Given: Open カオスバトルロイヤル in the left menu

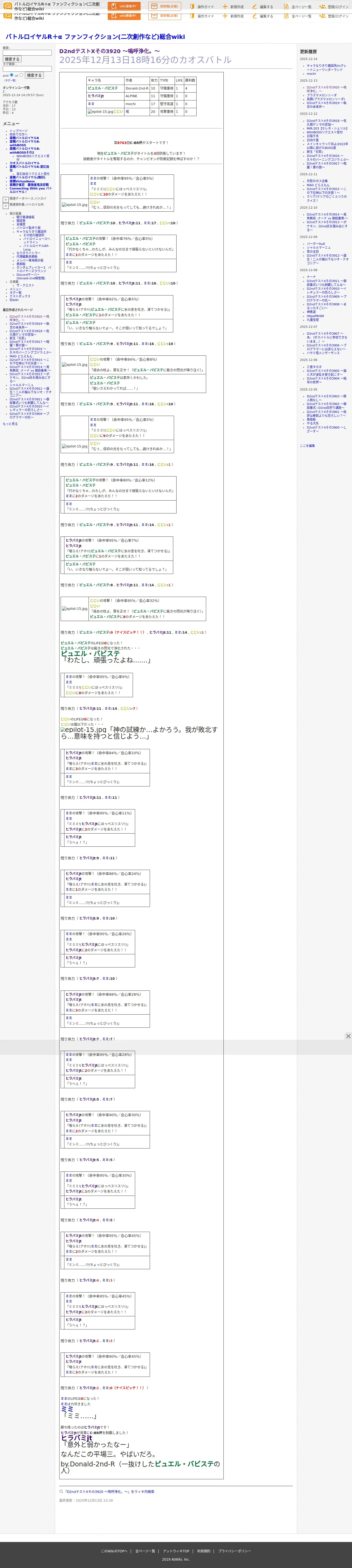Looking at the screenshot, I should (24, 163).
